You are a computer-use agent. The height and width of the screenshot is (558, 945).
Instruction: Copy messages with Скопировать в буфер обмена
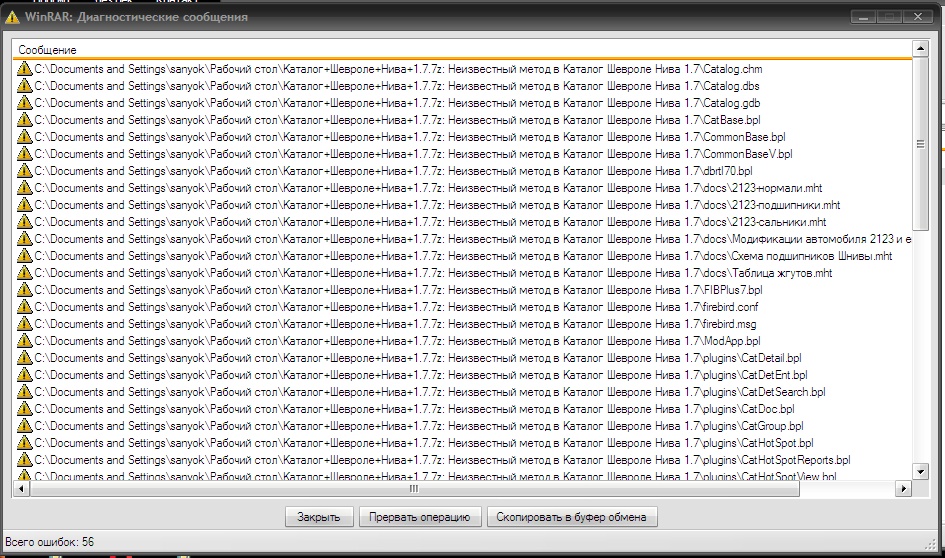point(571,517)
